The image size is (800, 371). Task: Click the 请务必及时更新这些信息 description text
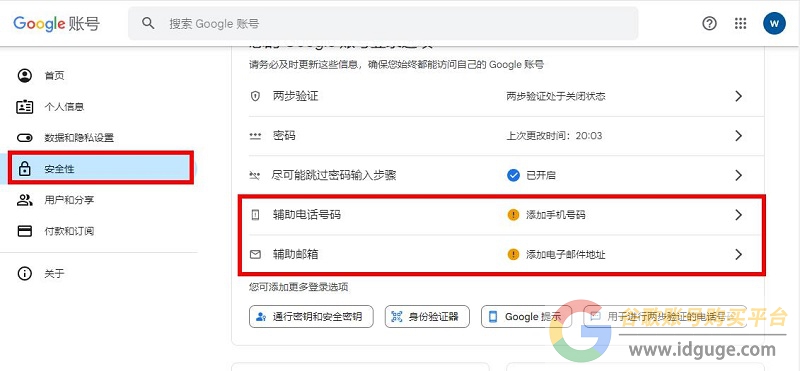(396, 65)
